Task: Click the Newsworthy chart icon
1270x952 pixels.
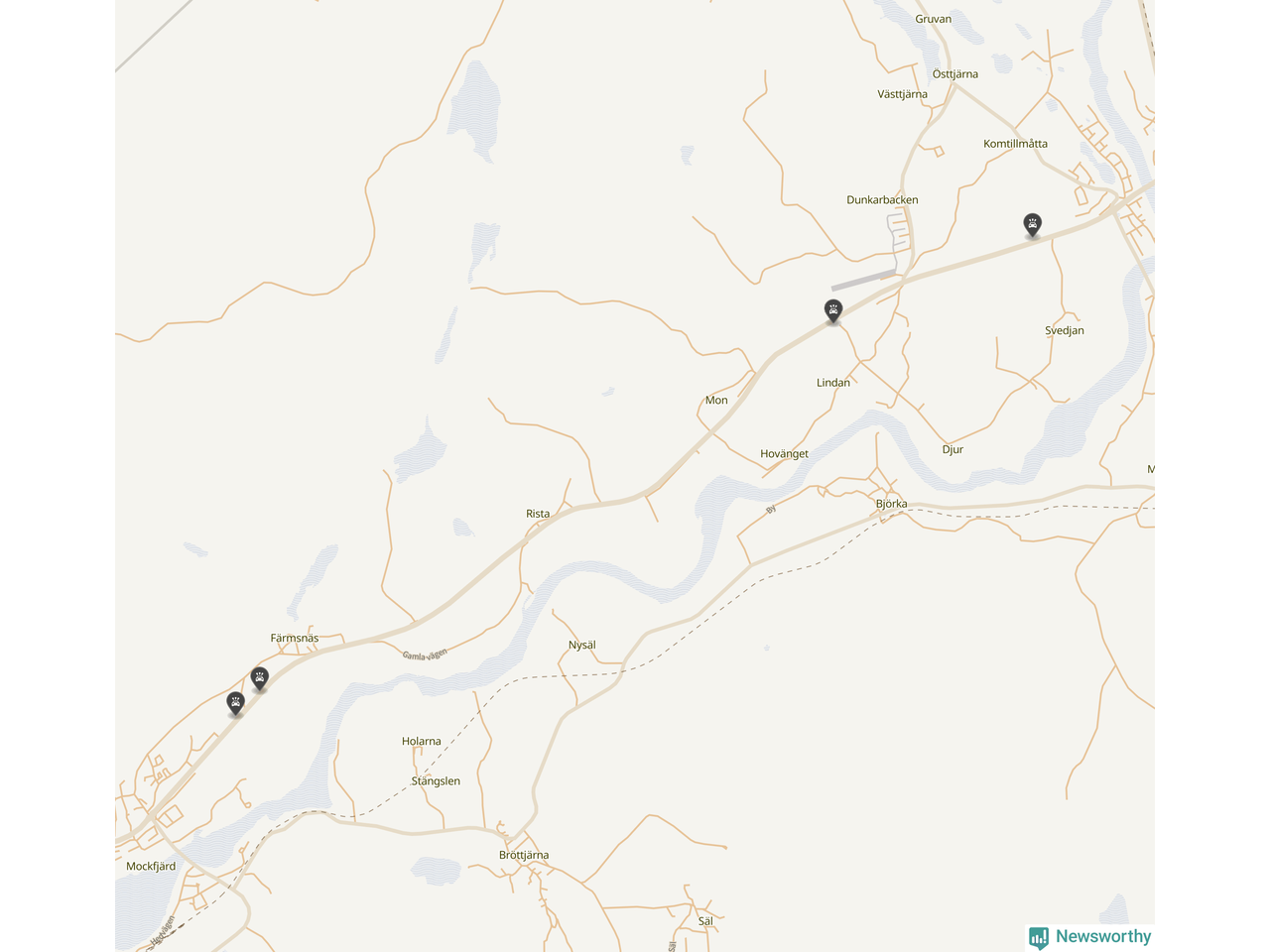Action: (x=1039, y=937)
